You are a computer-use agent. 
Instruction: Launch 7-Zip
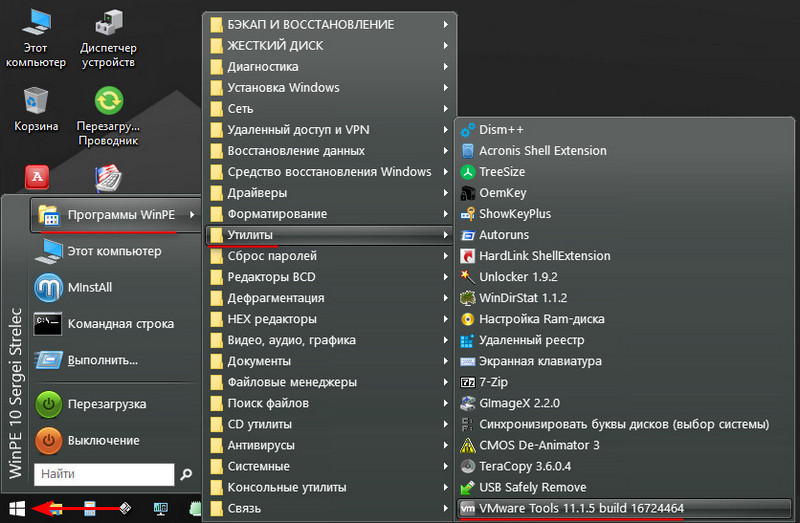[x=624, y=382]
